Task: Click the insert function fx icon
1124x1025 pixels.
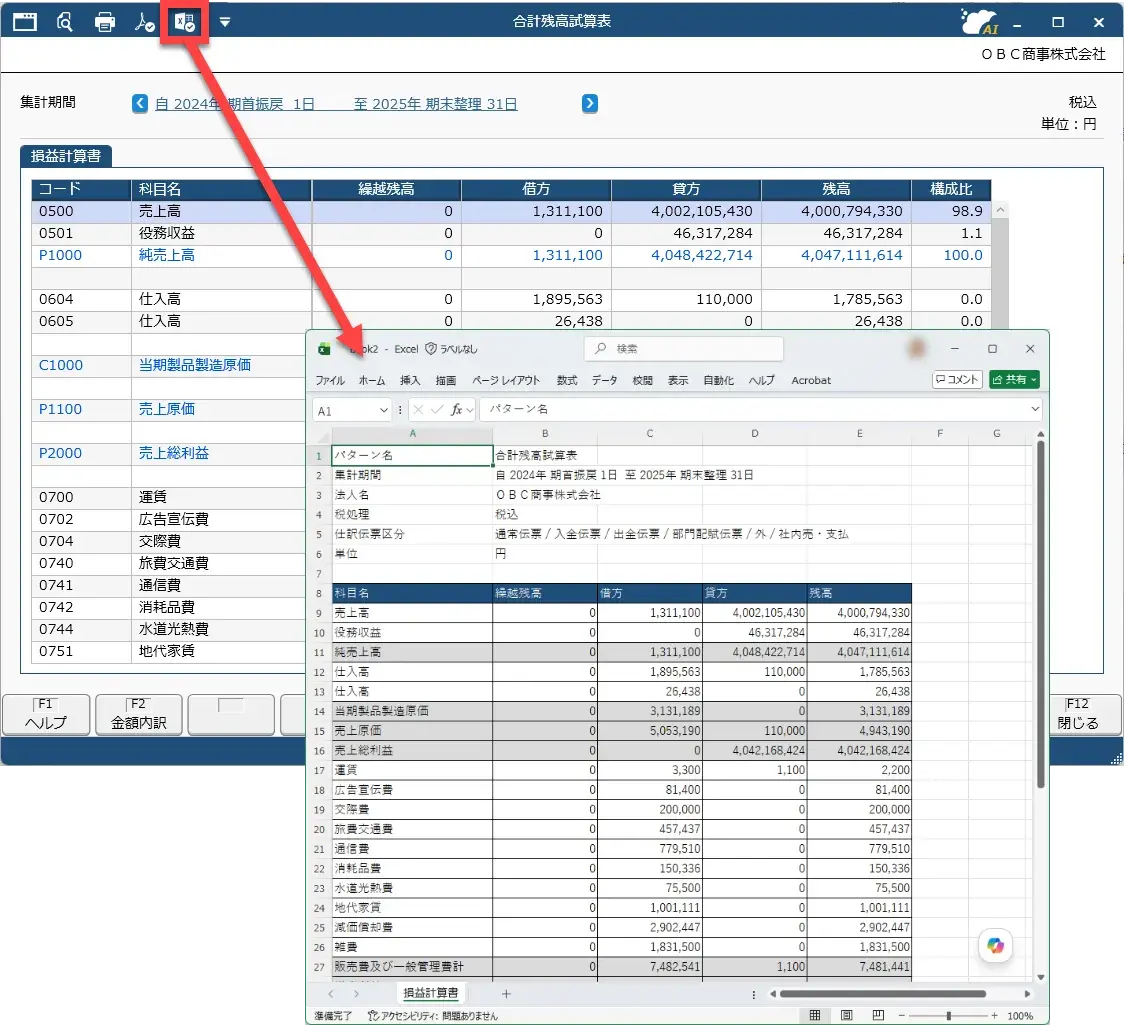Action: click(457, 410)
